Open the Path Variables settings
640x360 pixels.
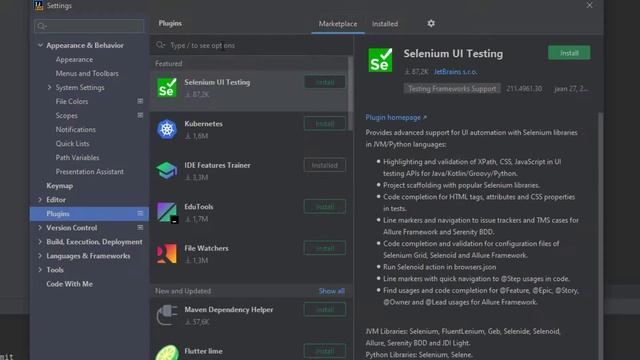pyautogui.click(x=77, y=158)
